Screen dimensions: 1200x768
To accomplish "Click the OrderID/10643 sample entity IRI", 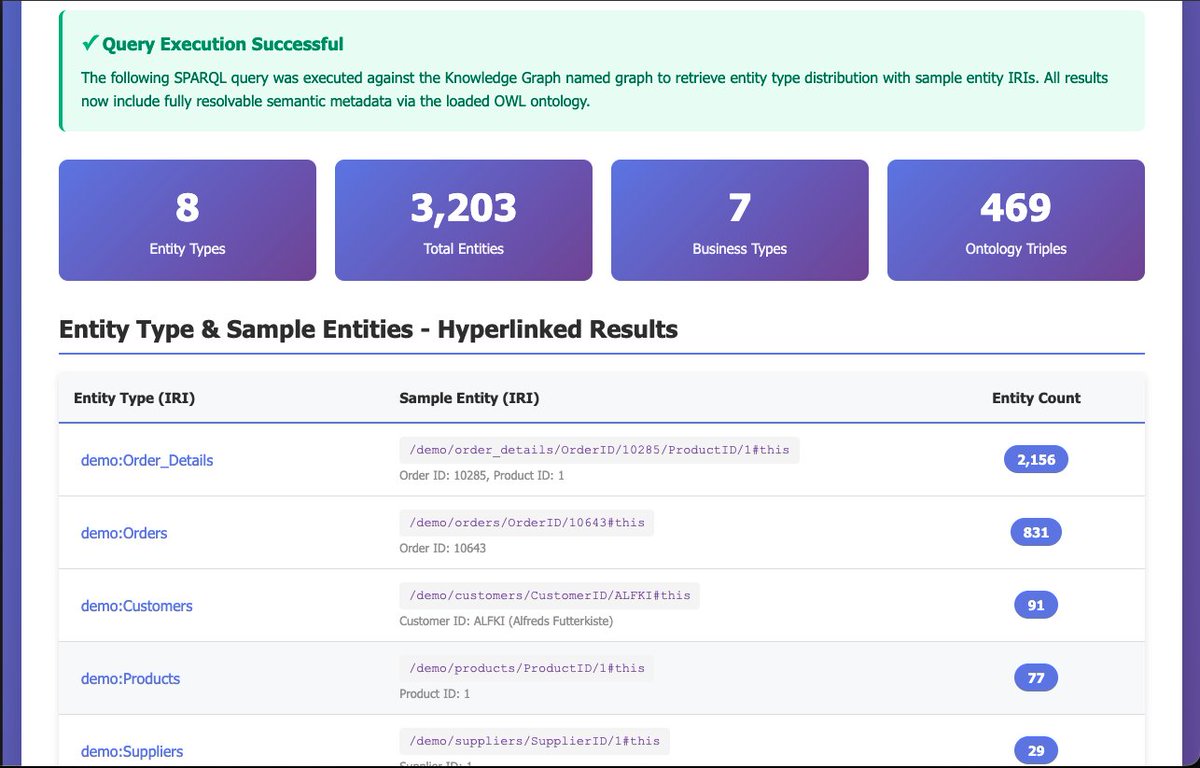I will pyautogui.click(x=526, y=522).
